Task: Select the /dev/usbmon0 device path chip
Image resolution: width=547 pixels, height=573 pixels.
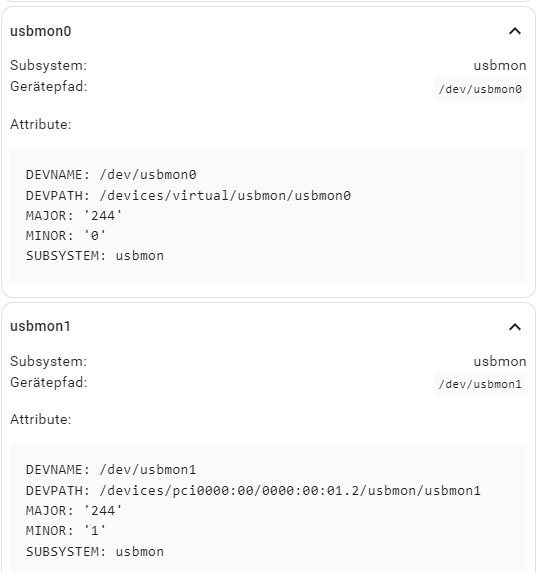Action: pyautogui.click(x=480, y=89)
